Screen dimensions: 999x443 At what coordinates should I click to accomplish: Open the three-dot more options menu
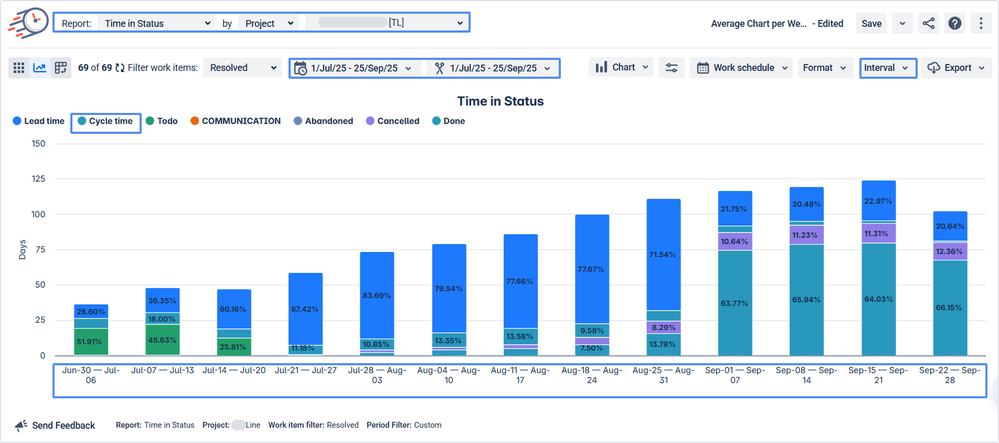(980, 23)
